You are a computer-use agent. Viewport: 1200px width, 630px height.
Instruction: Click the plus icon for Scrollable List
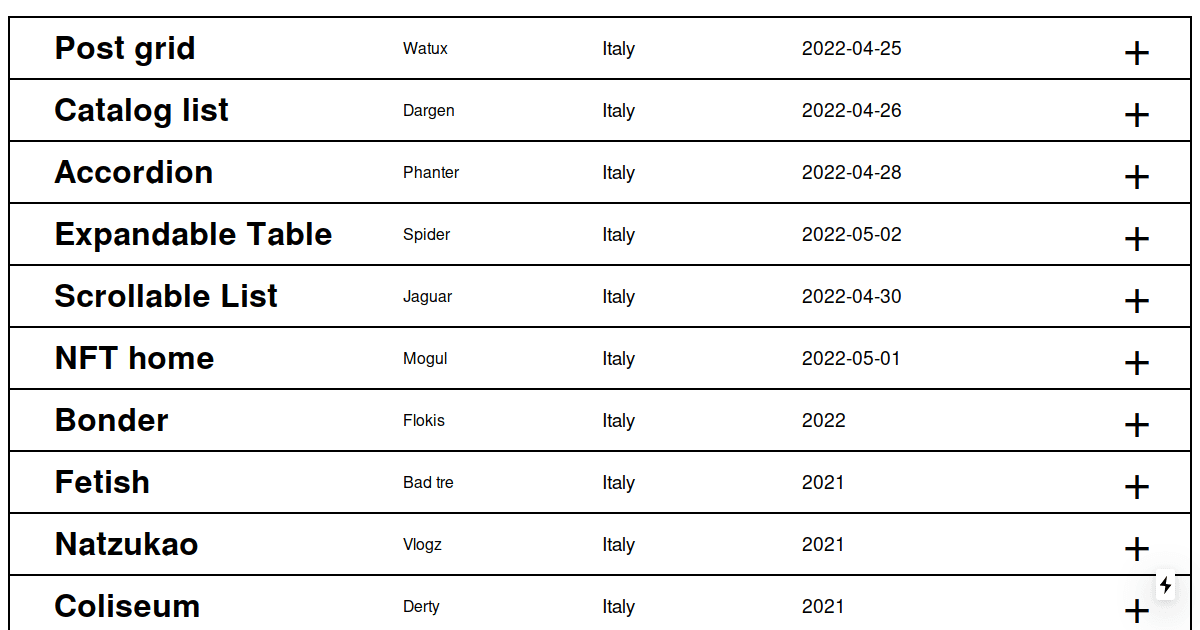click(1137, 301)
